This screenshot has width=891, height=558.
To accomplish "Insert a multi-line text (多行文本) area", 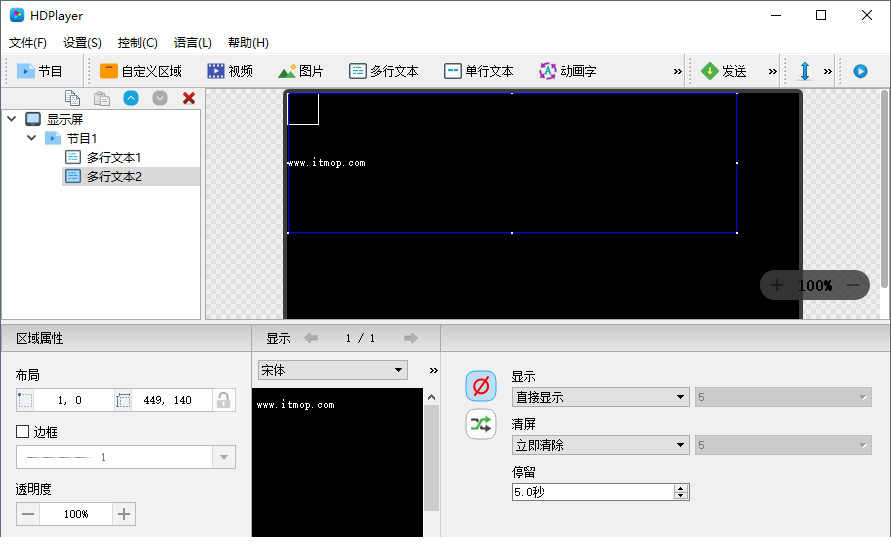I will point(383,71).
